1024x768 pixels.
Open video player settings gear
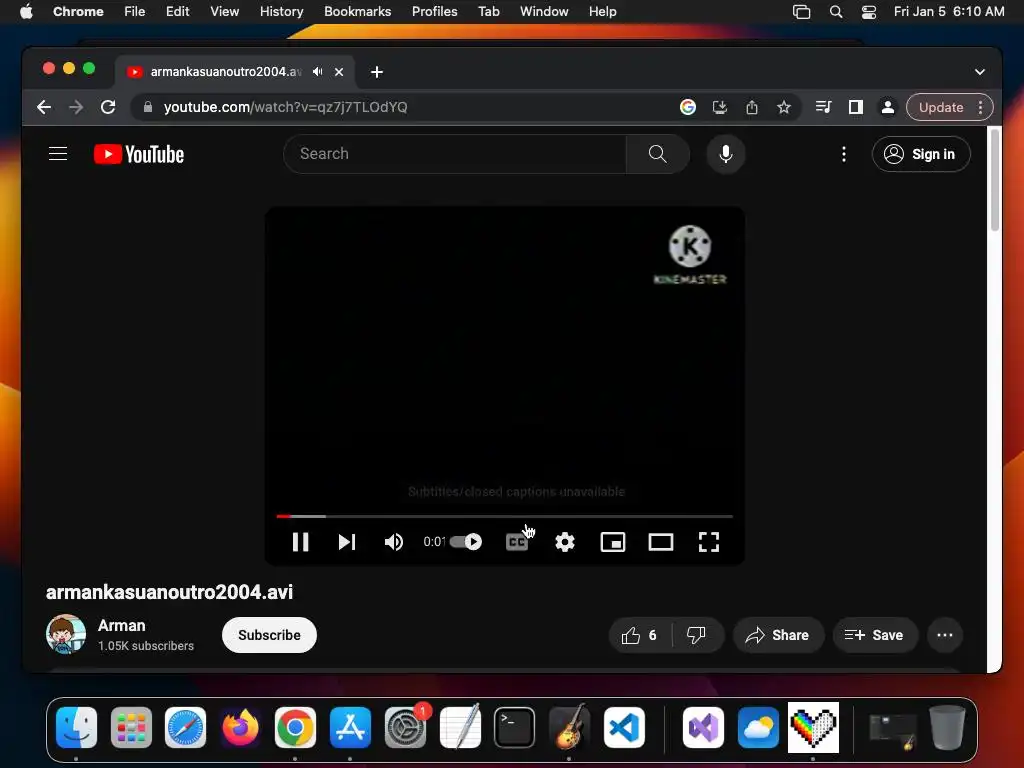click(565, 542)
